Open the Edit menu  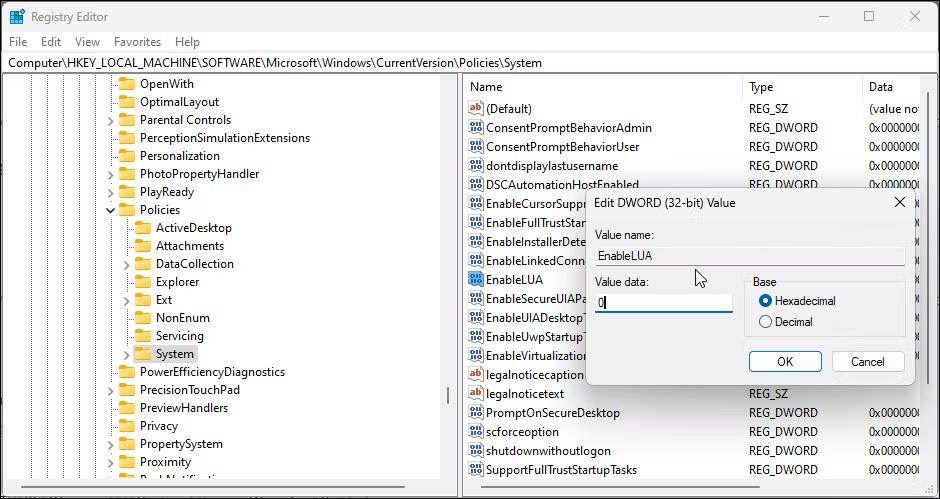pyautogui.click(x=51, y=42)
